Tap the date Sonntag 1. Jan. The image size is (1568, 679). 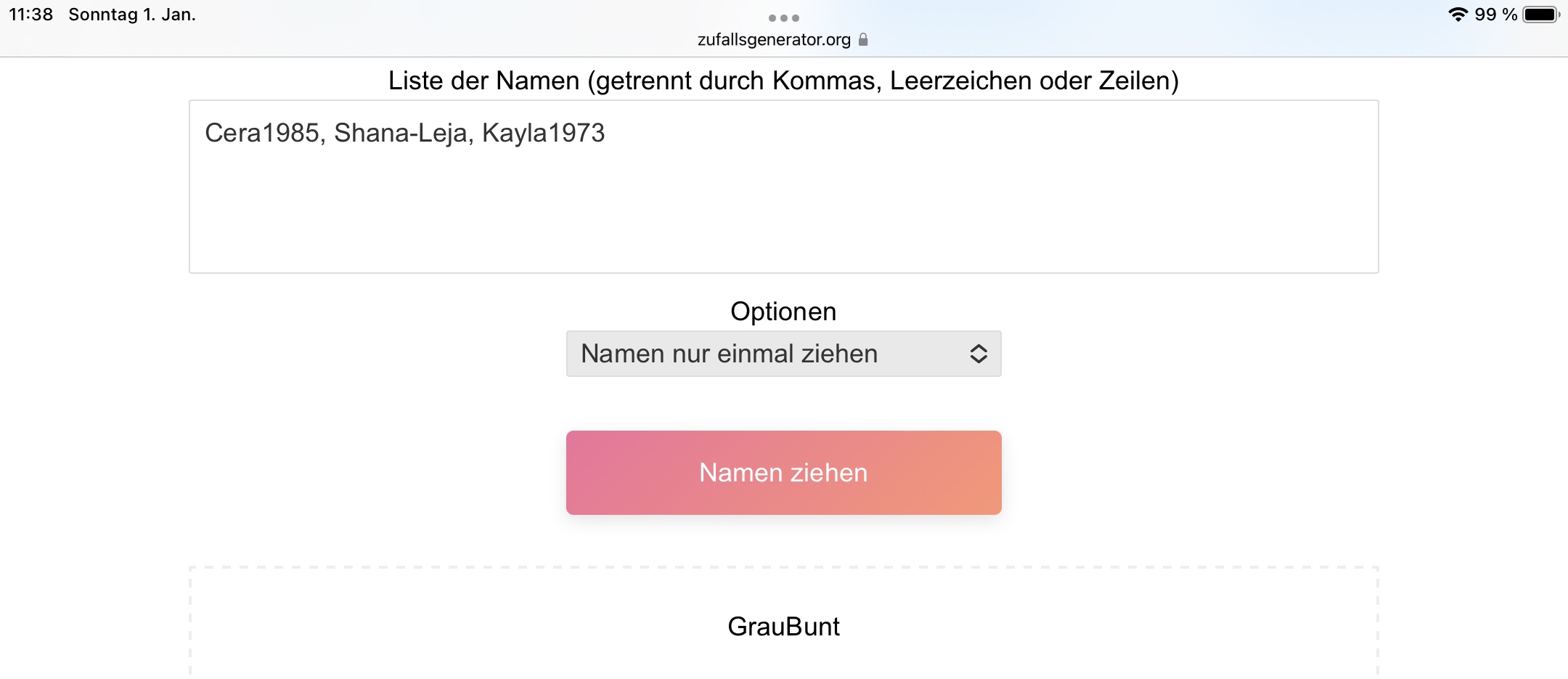[x=132, y=15]
